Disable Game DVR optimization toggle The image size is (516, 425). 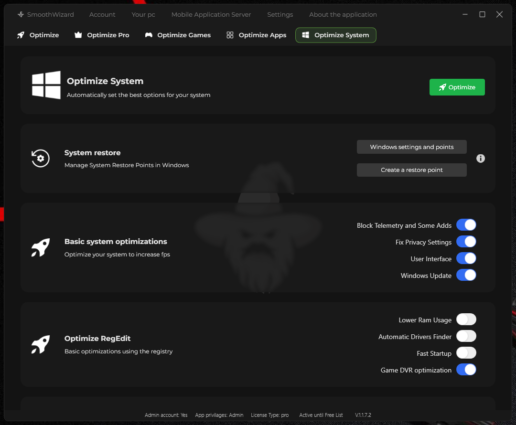click(466, 370)
